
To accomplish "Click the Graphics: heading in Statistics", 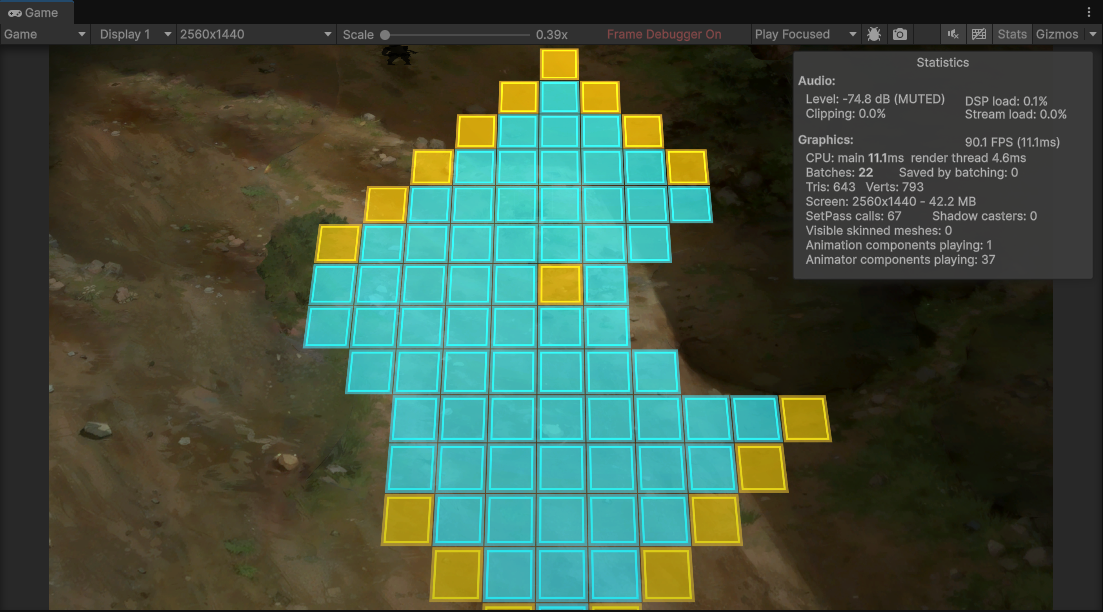I will (826, 140).
